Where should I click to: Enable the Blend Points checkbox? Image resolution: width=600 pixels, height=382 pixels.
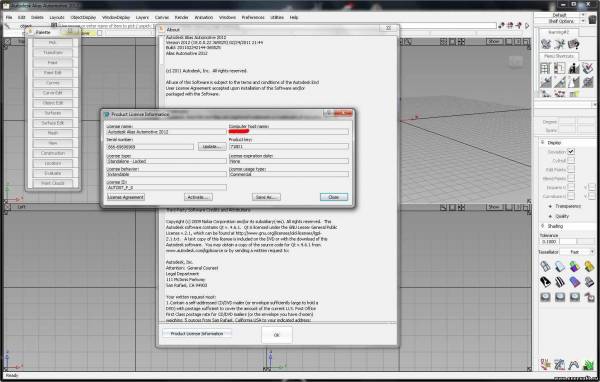click(x=571, y=178)
